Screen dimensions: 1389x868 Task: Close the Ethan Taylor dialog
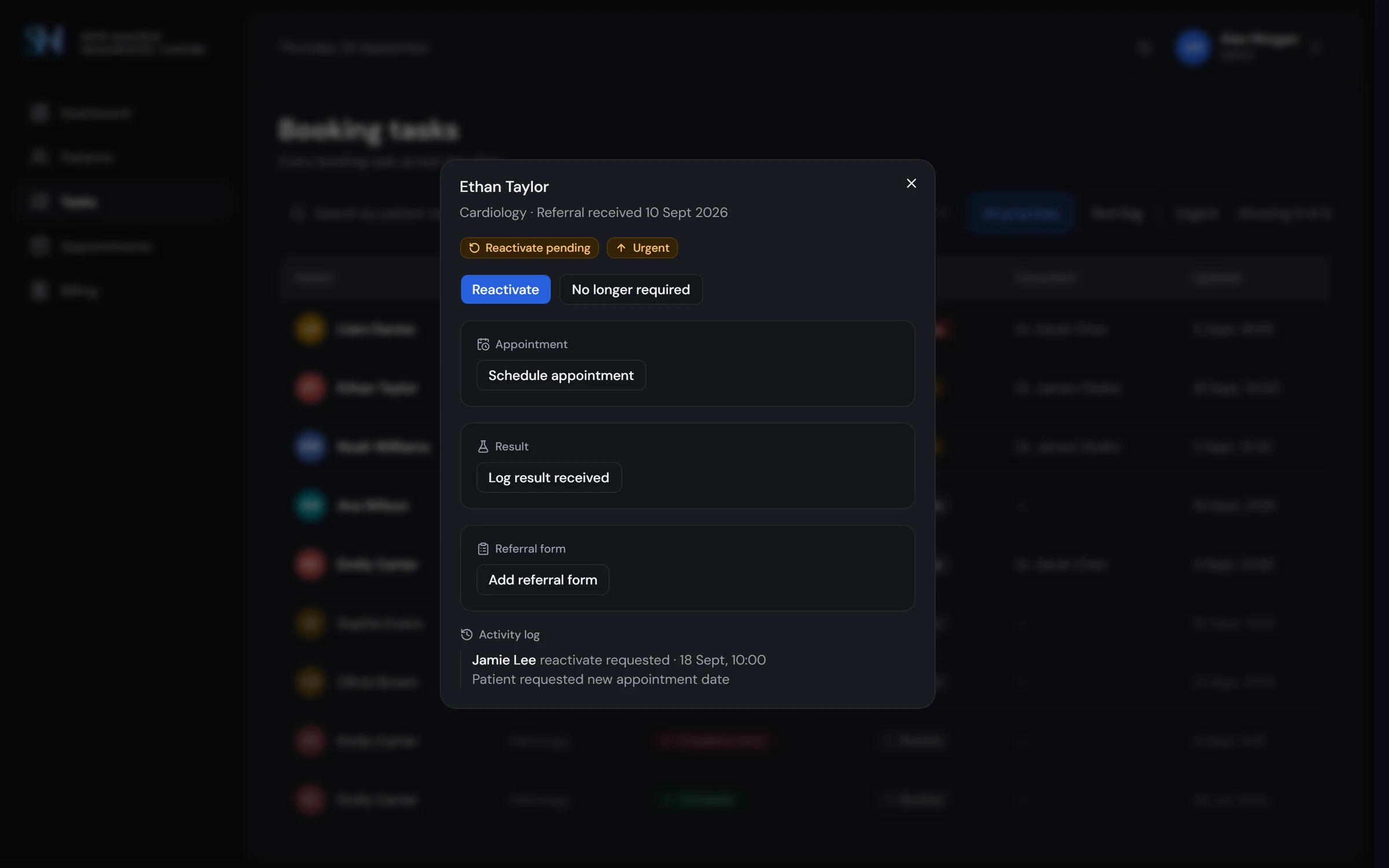coord(911,183)
